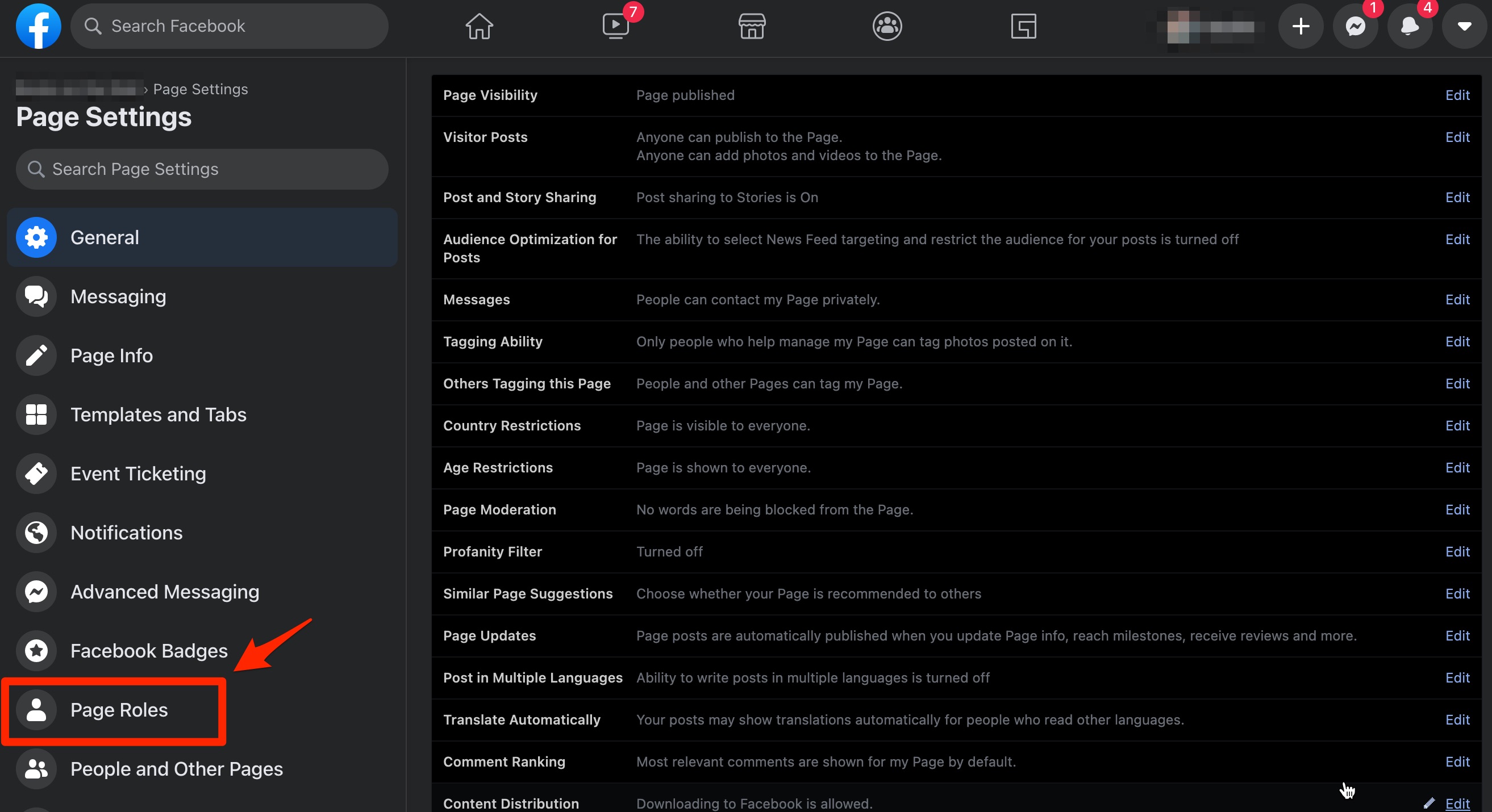Open the Watch video icon
Screen dimensions: 1492x812
[615, 26]
